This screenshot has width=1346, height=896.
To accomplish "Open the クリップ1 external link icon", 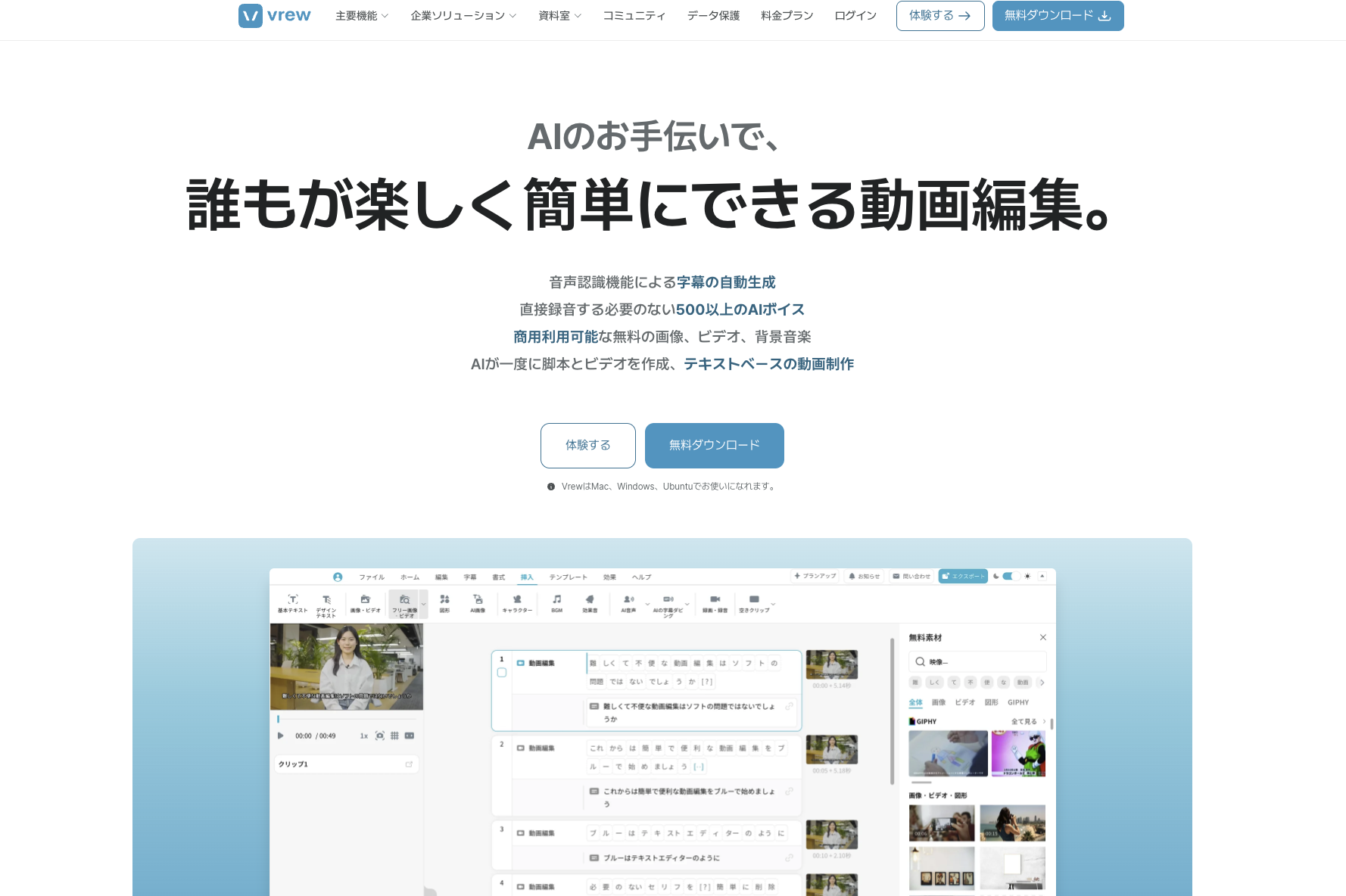I will pos(409,764).
